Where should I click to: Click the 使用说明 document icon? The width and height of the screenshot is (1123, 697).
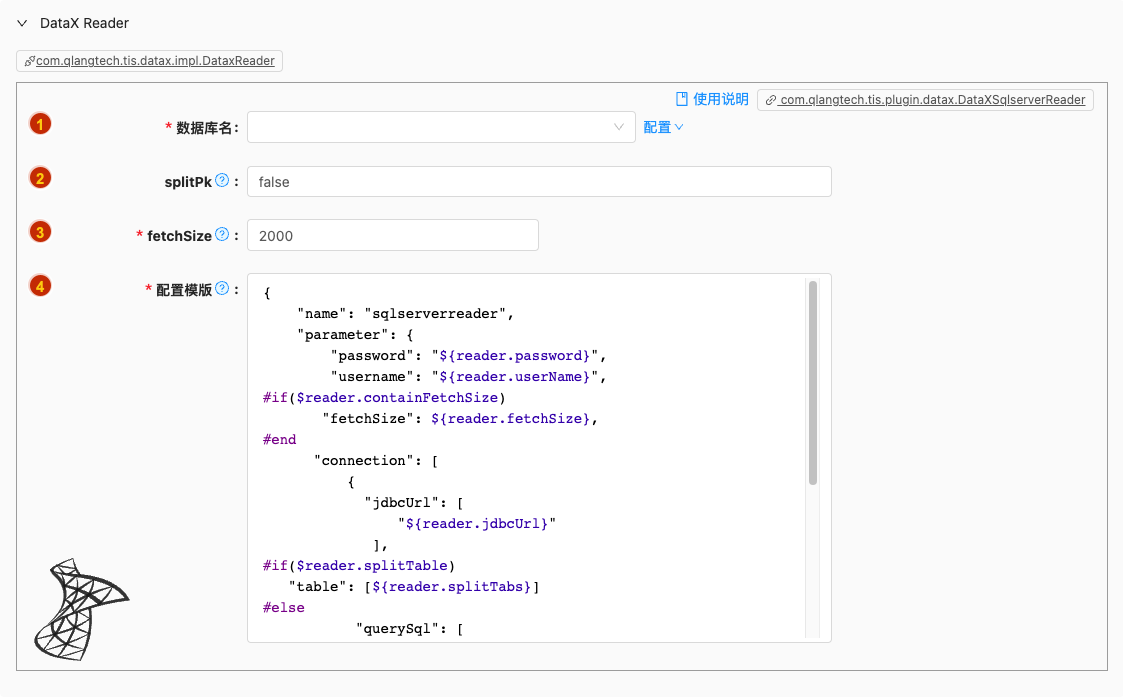(682, 99)
